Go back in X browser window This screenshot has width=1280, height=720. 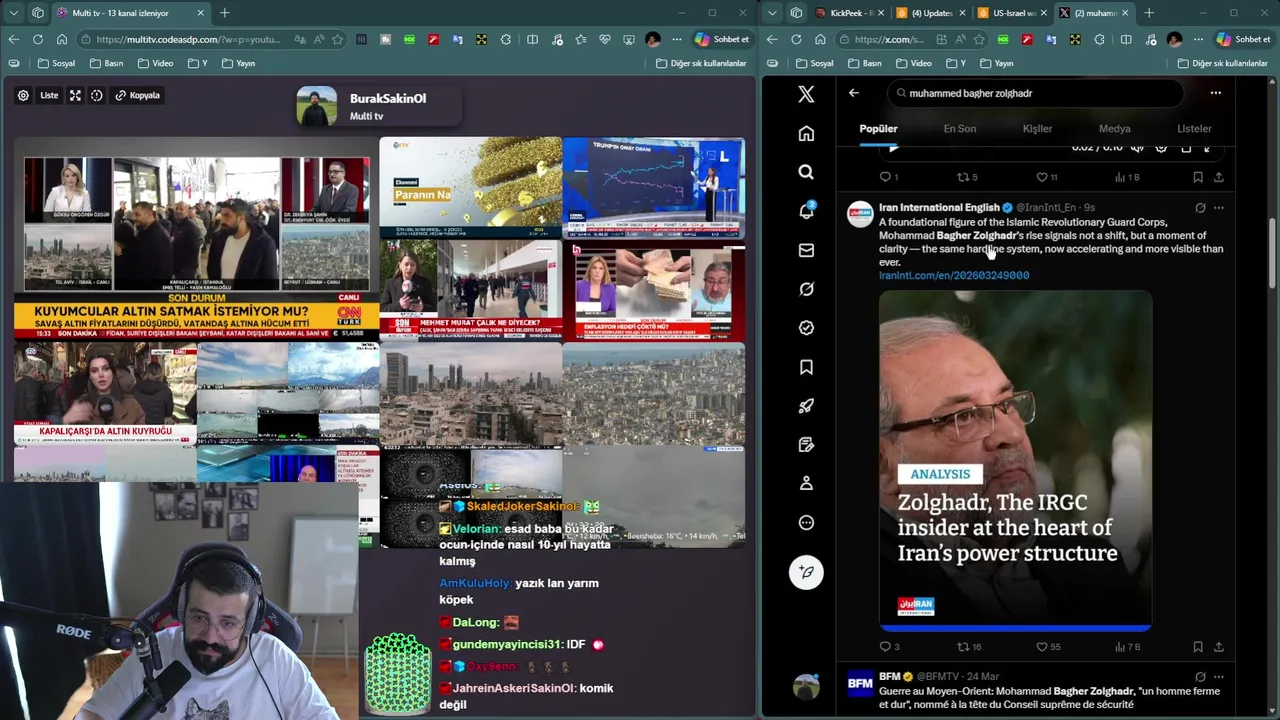(771, 39)
